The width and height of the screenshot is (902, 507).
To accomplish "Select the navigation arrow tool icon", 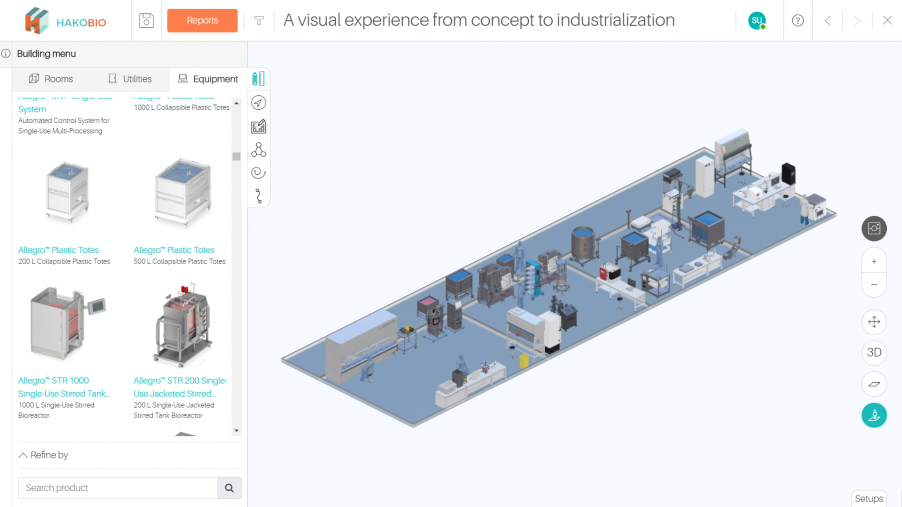I will (258, 103).
